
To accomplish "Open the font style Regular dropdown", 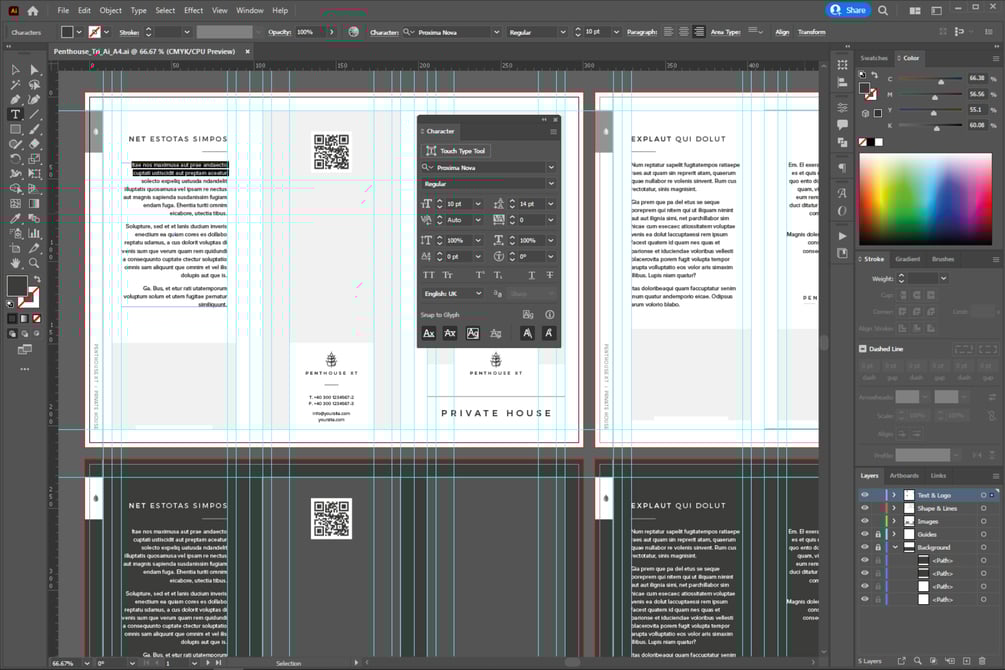I will pyautogui.click(x=488, y=183).
